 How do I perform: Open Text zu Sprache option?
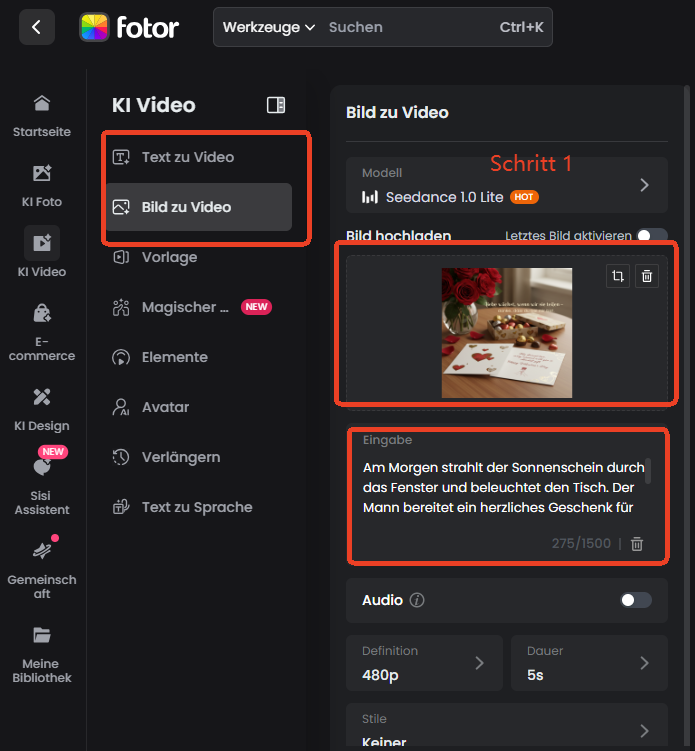[x=196, y=507]
